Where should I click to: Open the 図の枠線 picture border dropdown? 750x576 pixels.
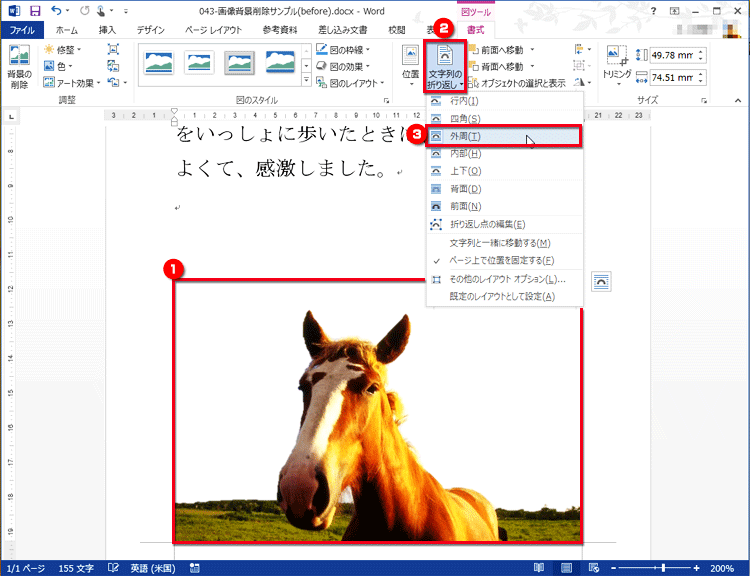343,50
